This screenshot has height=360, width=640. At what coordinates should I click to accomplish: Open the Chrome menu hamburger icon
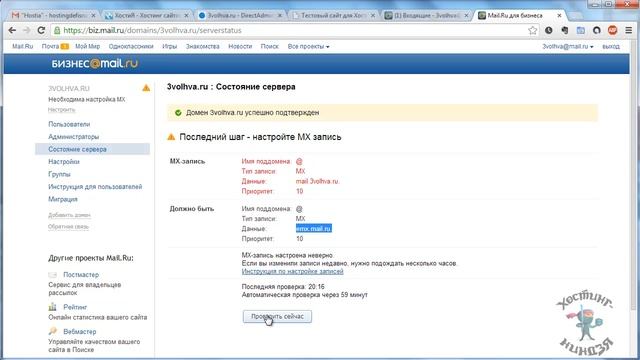[629, 30]
